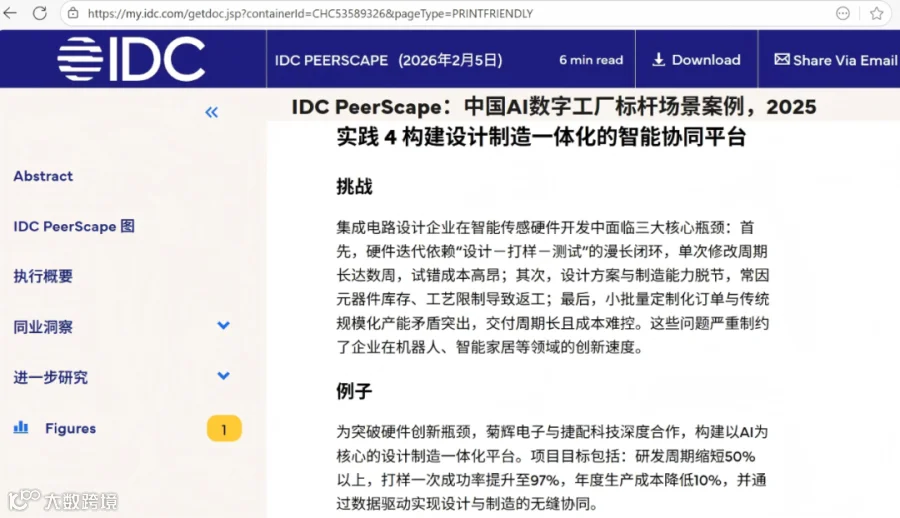The height and width of the screenshot is (518, 900).
Task: Click the heading 实践 4 构建设计制造一体化的智能协同平台
Action: [x=541, y=137]
